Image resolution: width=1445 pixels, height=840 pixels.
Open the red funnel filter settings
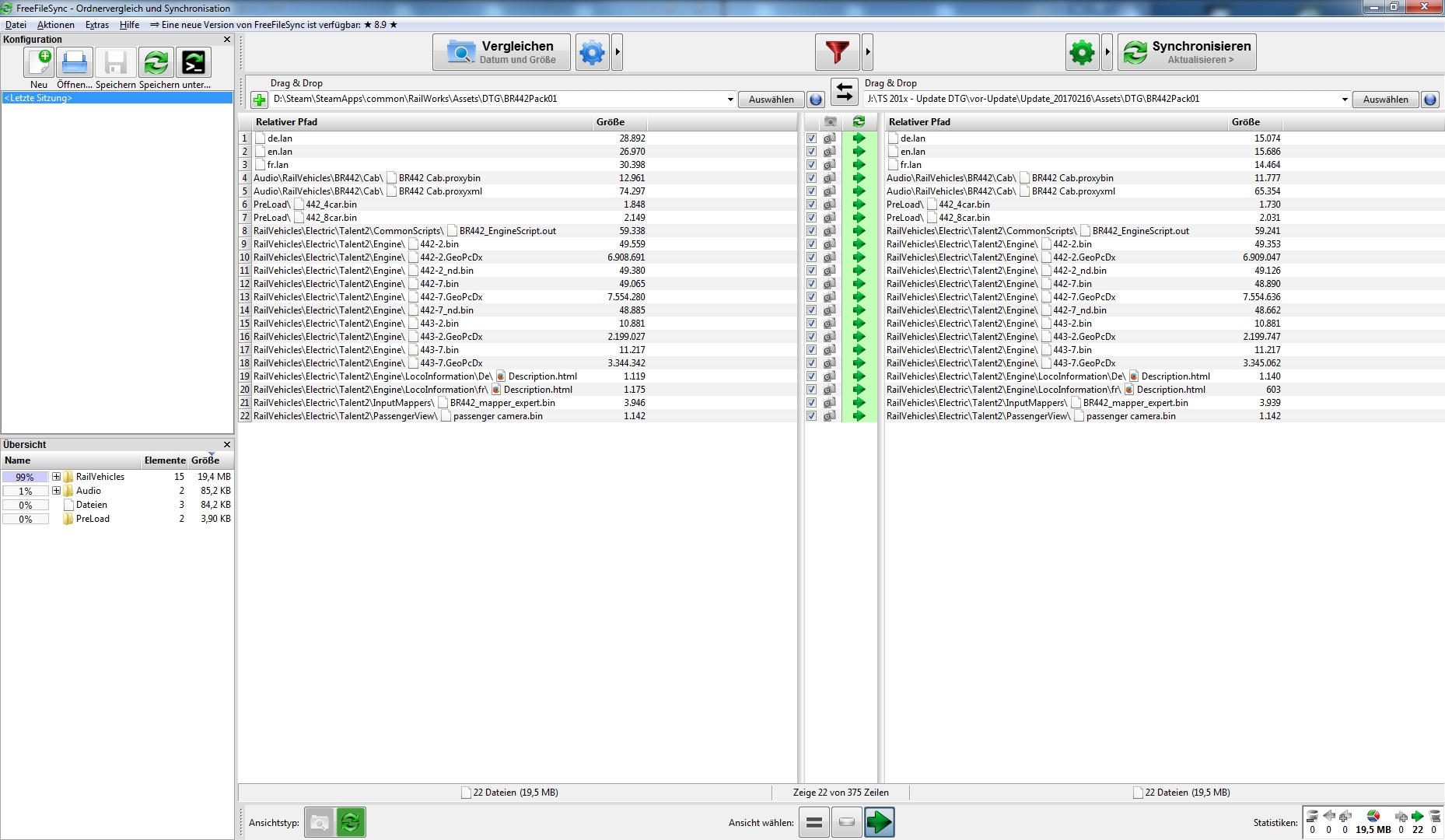tap(837, 52)
